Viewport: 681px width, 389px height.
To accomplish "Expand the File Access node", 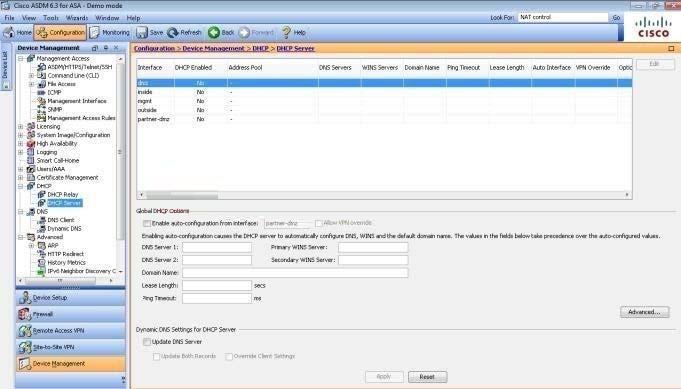I will (31, 84).
